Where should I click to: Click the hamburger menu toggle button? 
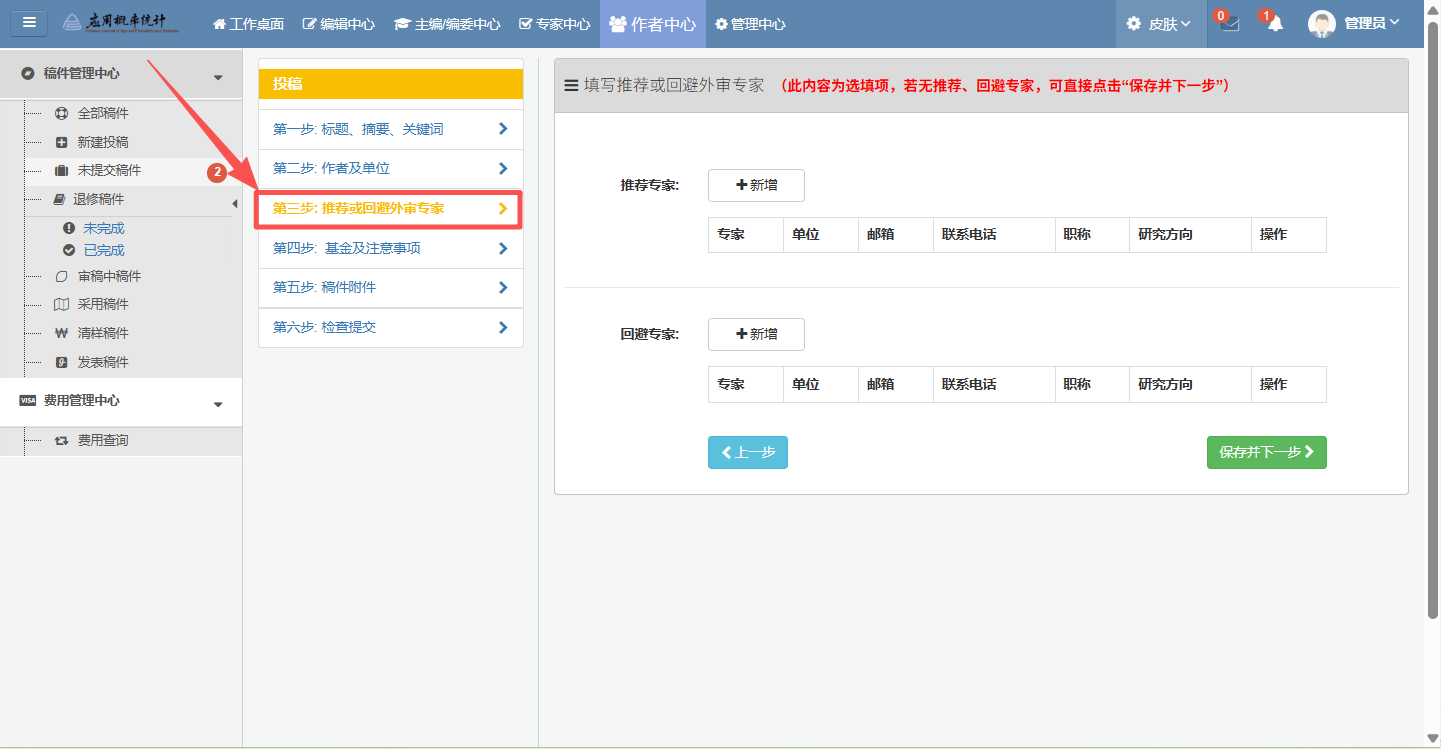pos(28,23)
